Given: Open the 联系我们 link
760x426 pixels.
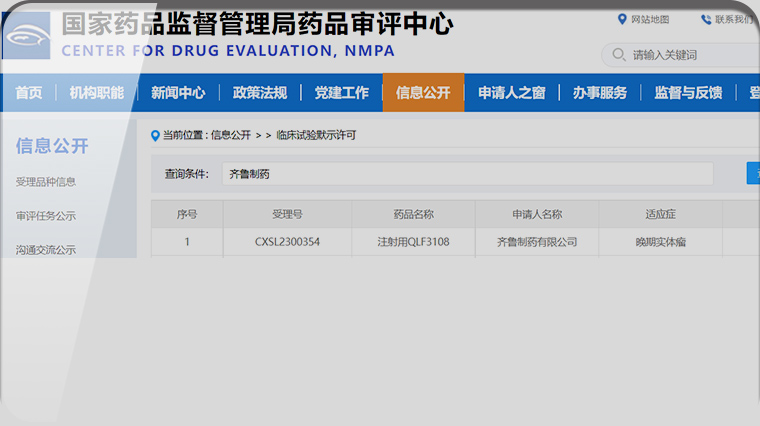Looking at the screenshot, I should (734, 19).
